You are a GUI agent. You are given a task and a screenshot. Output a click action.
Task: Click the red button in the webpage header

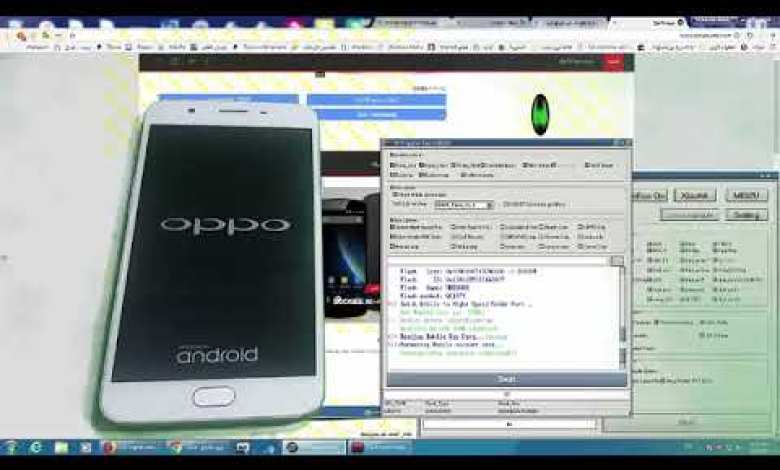tap(614, 62)
